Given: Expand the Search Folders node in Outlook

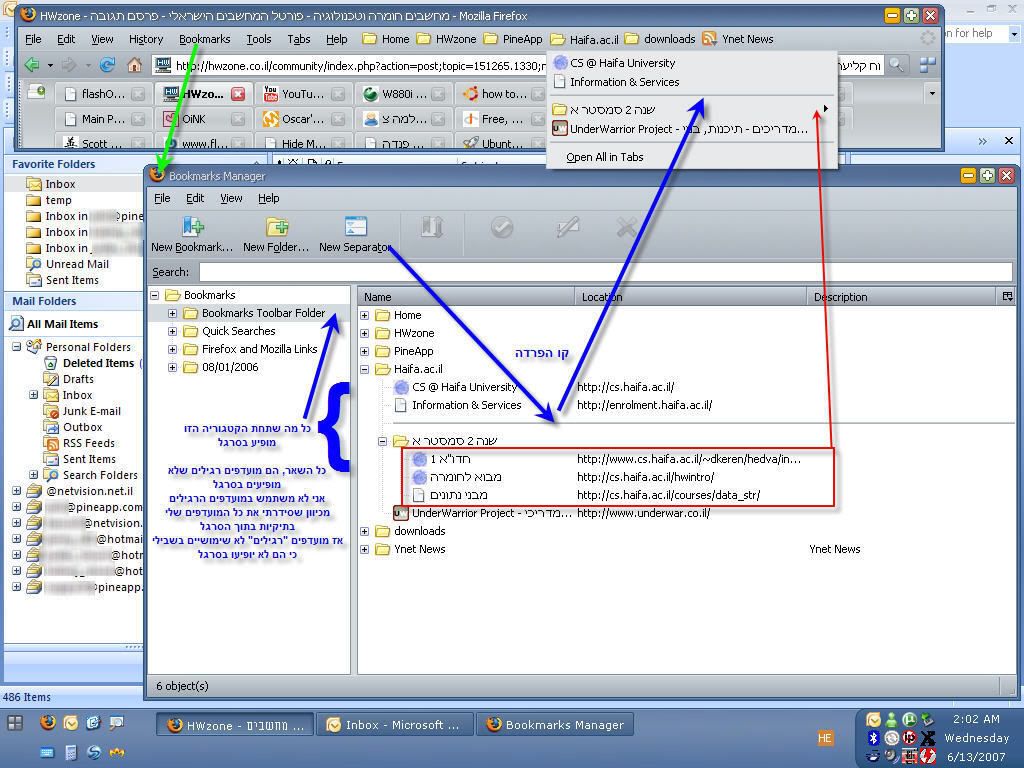Looking at the screenshot, I should (33, 475).
